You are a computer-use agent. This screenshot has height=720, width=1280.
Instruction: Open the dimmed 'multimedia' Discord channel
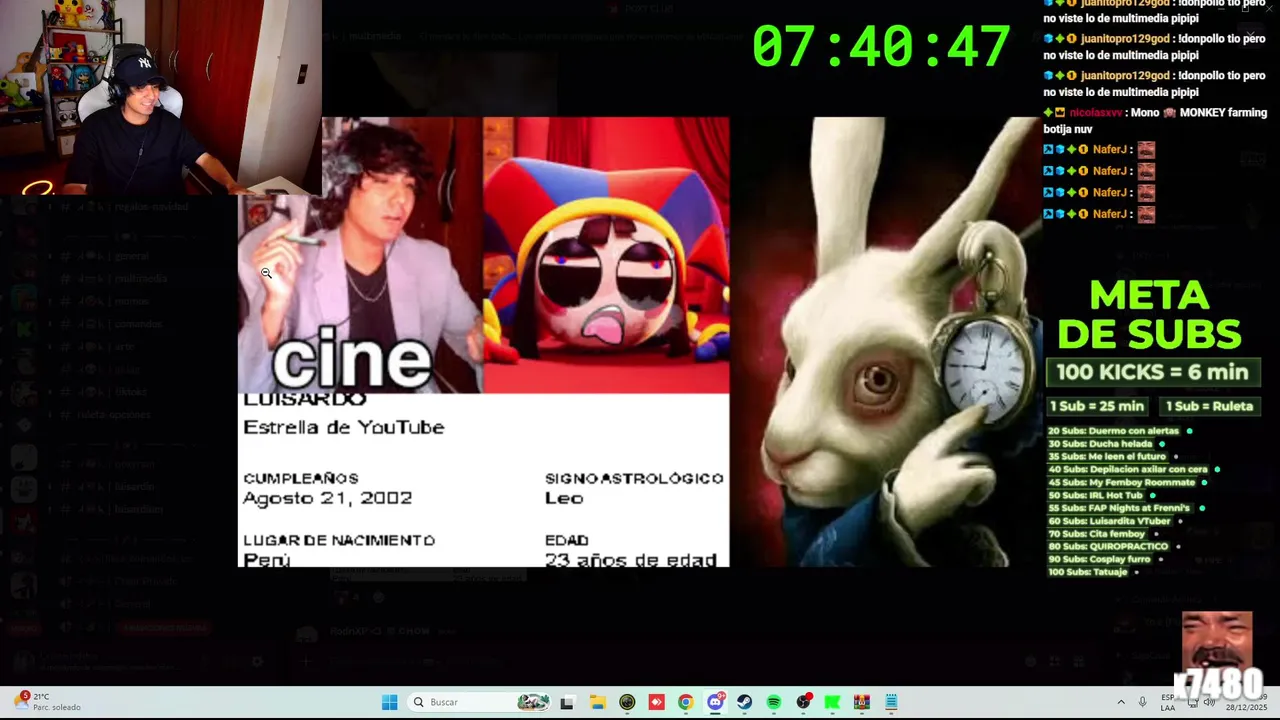[140, 279]
